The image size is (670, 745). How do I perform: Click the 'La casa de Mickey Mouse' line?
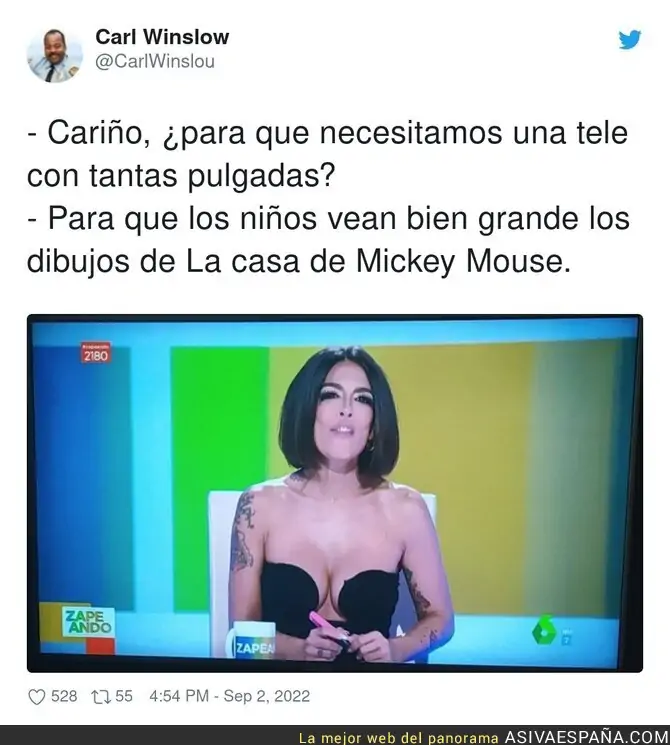click(298, 261)
